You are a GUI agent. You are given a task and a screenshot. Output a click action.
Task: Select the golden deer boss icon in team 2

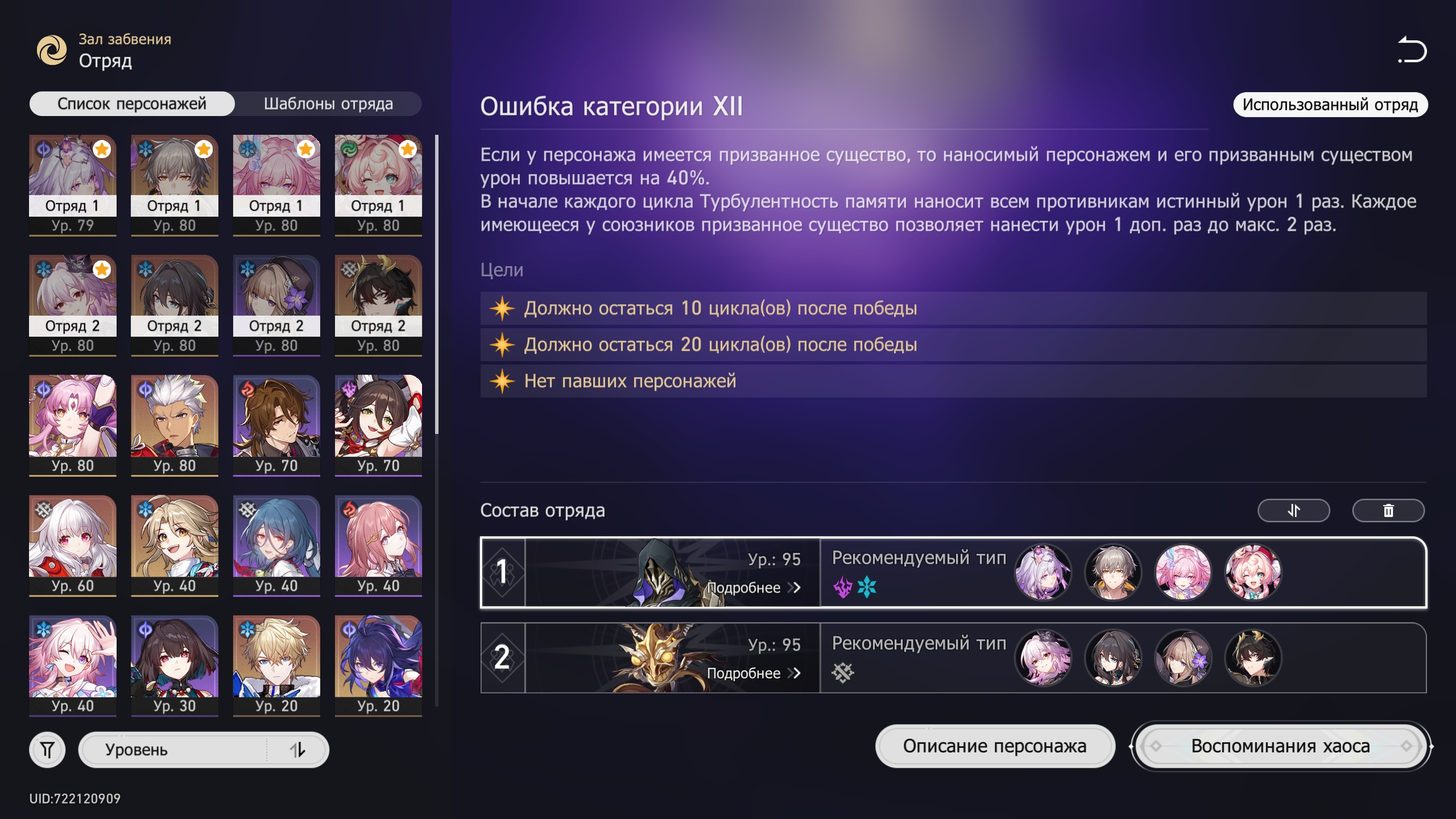coord(660,657)
